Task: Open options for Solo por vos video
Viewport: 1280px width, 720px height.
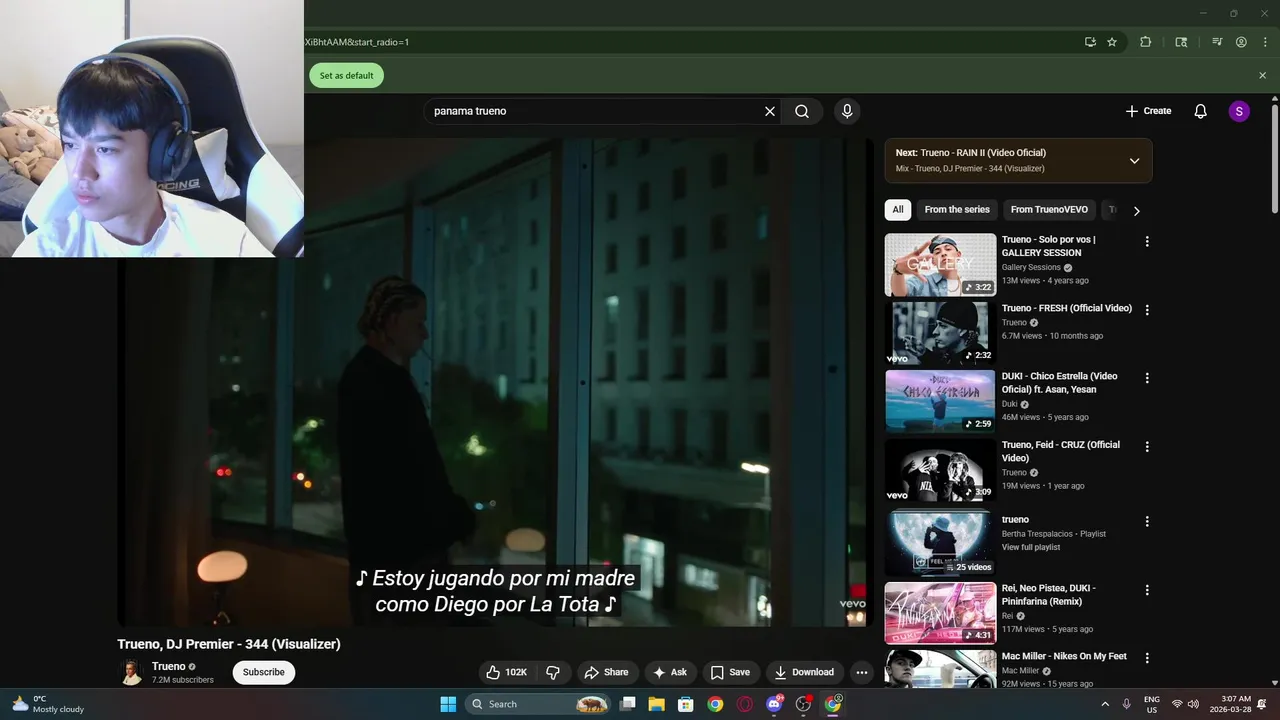Action: [x=1147, y=241]
